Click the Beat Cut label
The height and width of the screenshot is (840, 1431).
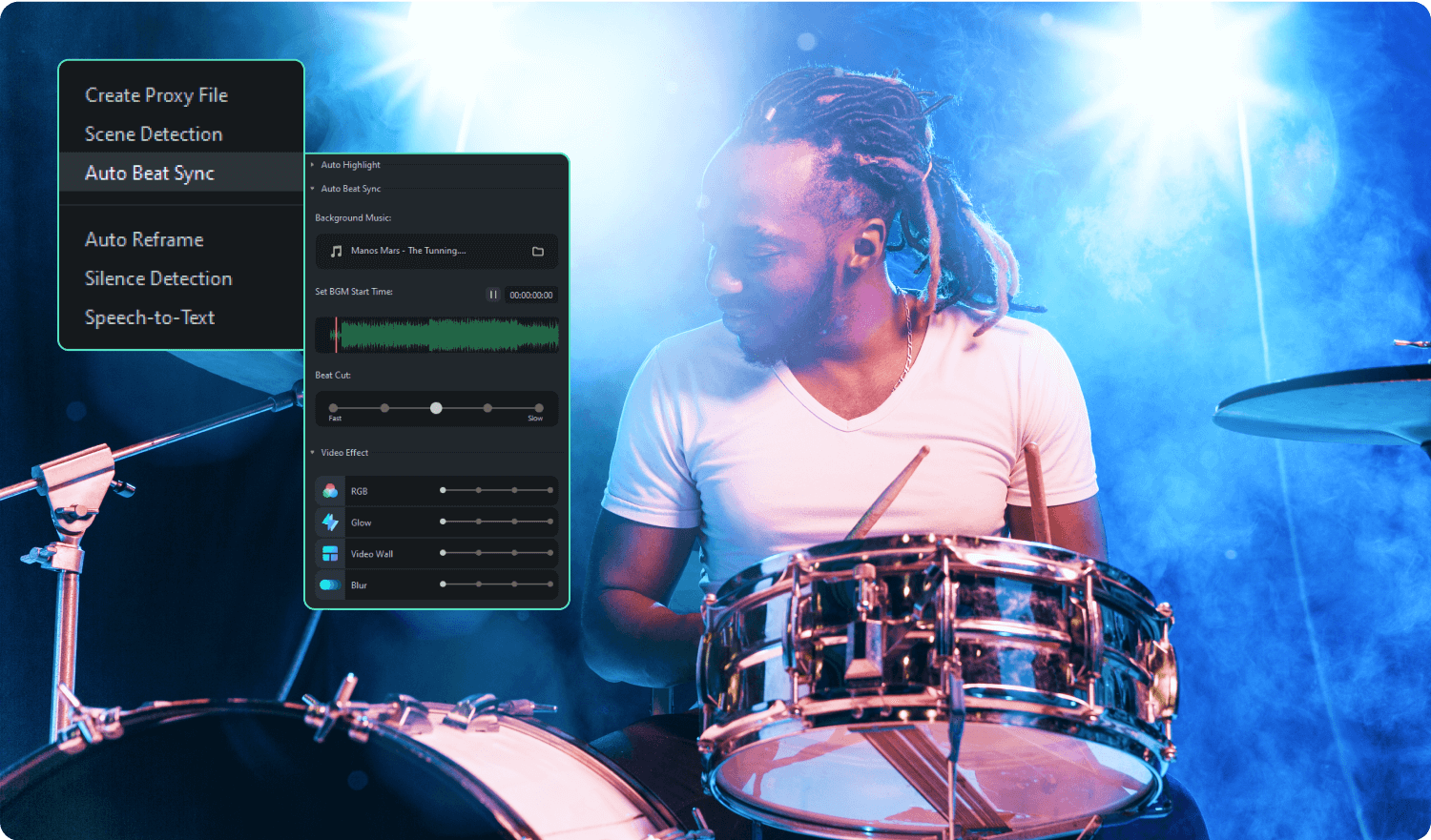333,376
